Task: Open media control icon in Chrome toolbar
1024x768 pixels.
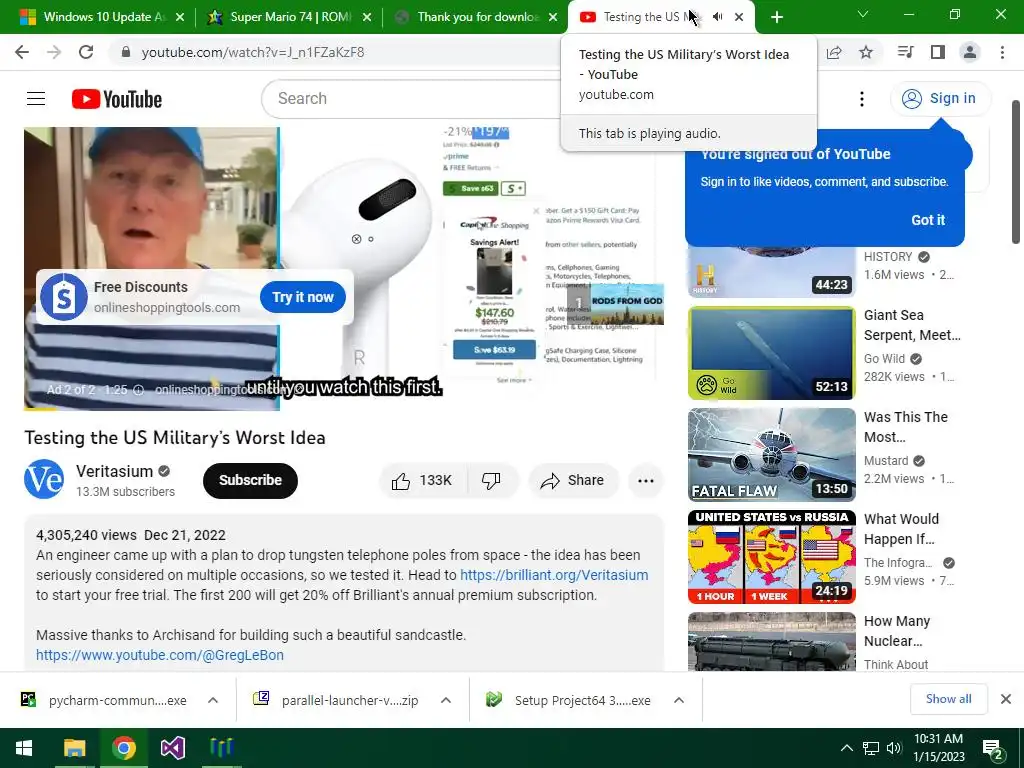Action: coord(905,52)
